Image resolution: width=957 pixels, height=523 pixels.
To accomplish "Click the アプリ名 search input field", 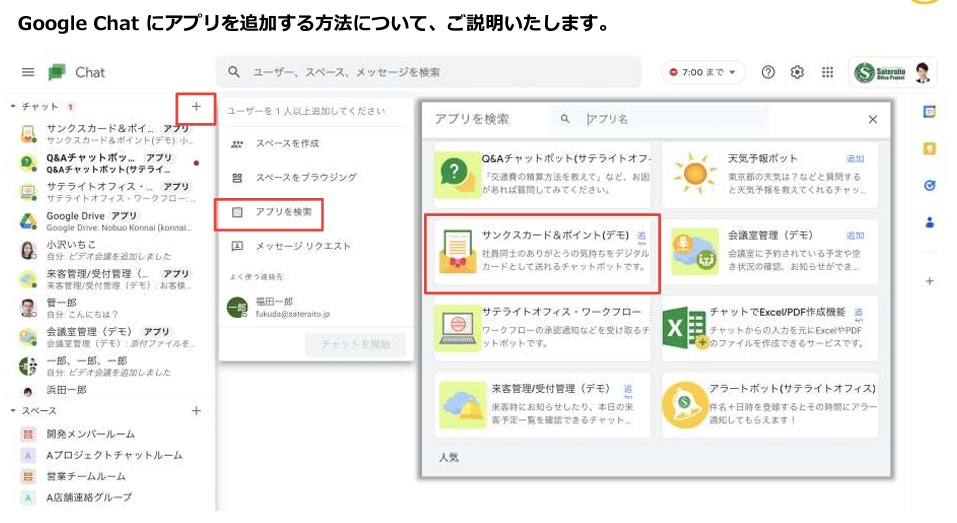I will 658,119.
